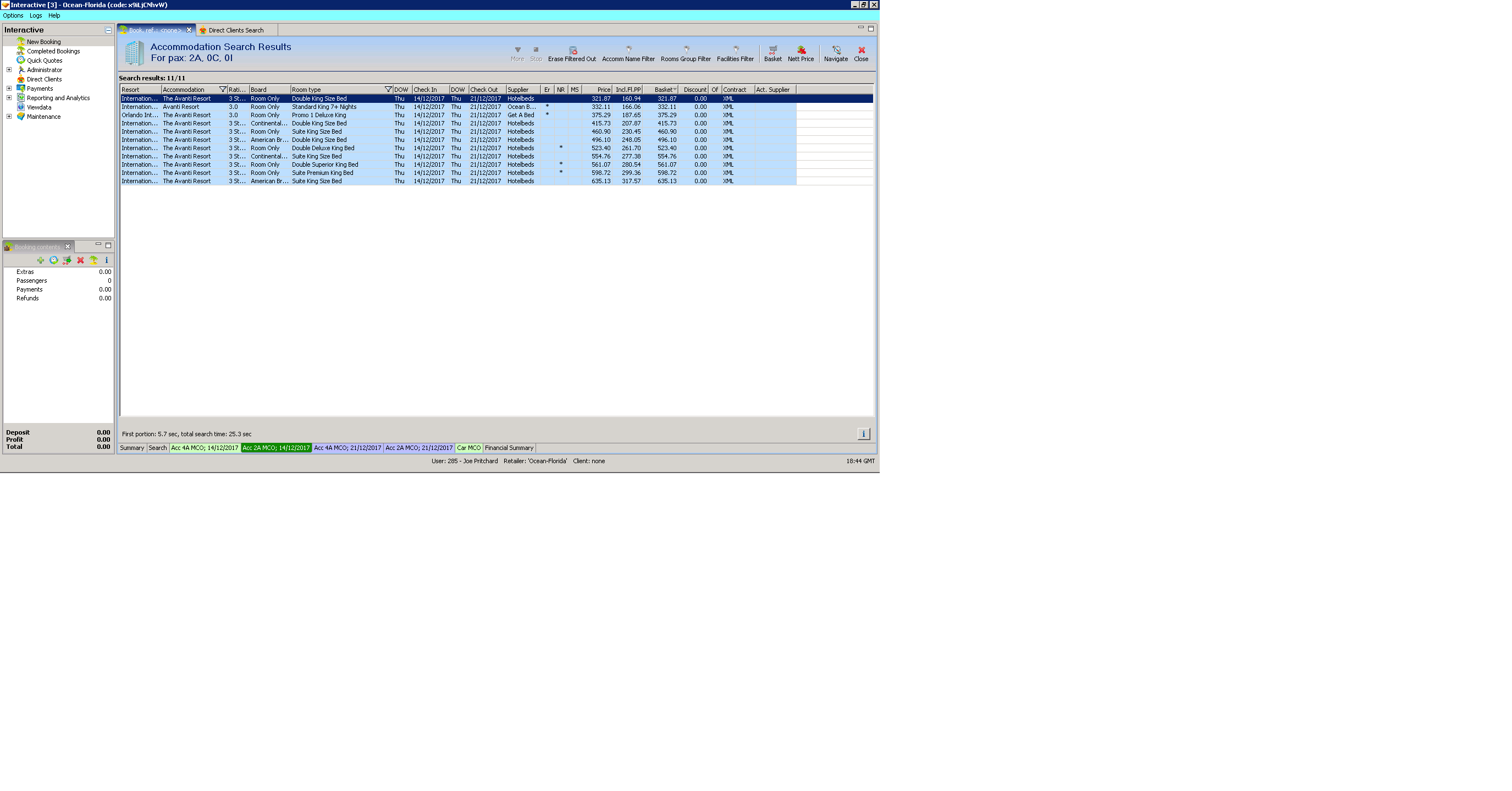Click the info button at bottom right

[863, 434]
